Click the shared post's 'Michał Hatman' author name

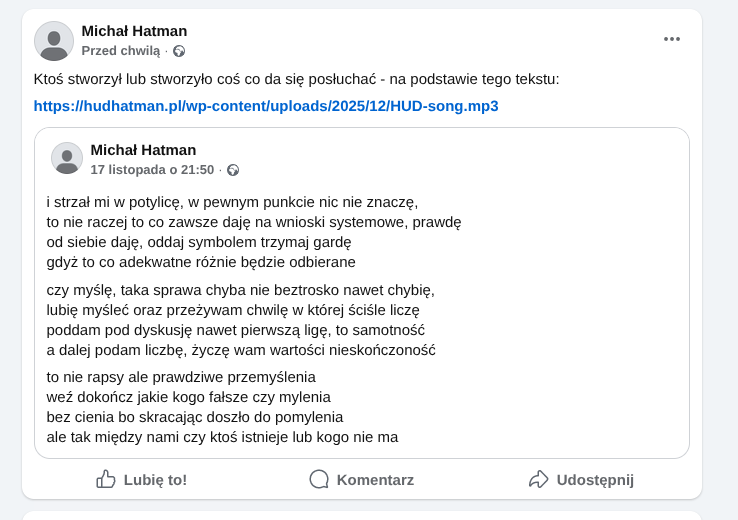click(143, 150)
